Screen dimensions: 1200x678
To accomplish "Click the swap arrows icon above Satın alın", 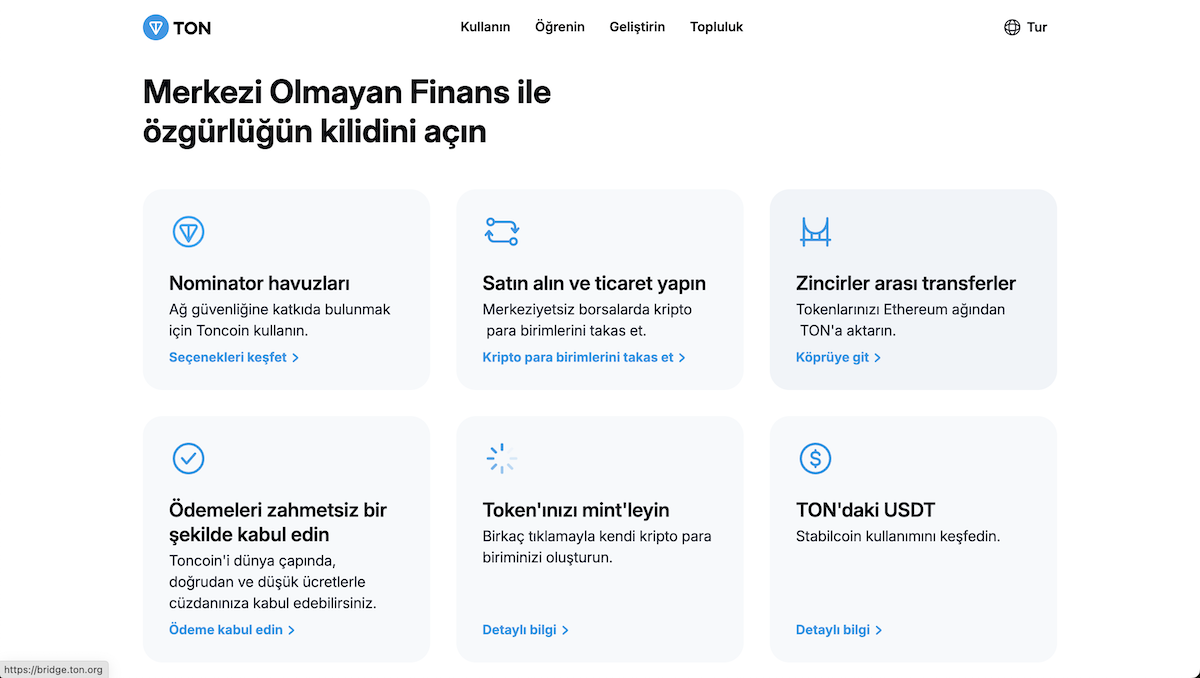I will point(501,231).
